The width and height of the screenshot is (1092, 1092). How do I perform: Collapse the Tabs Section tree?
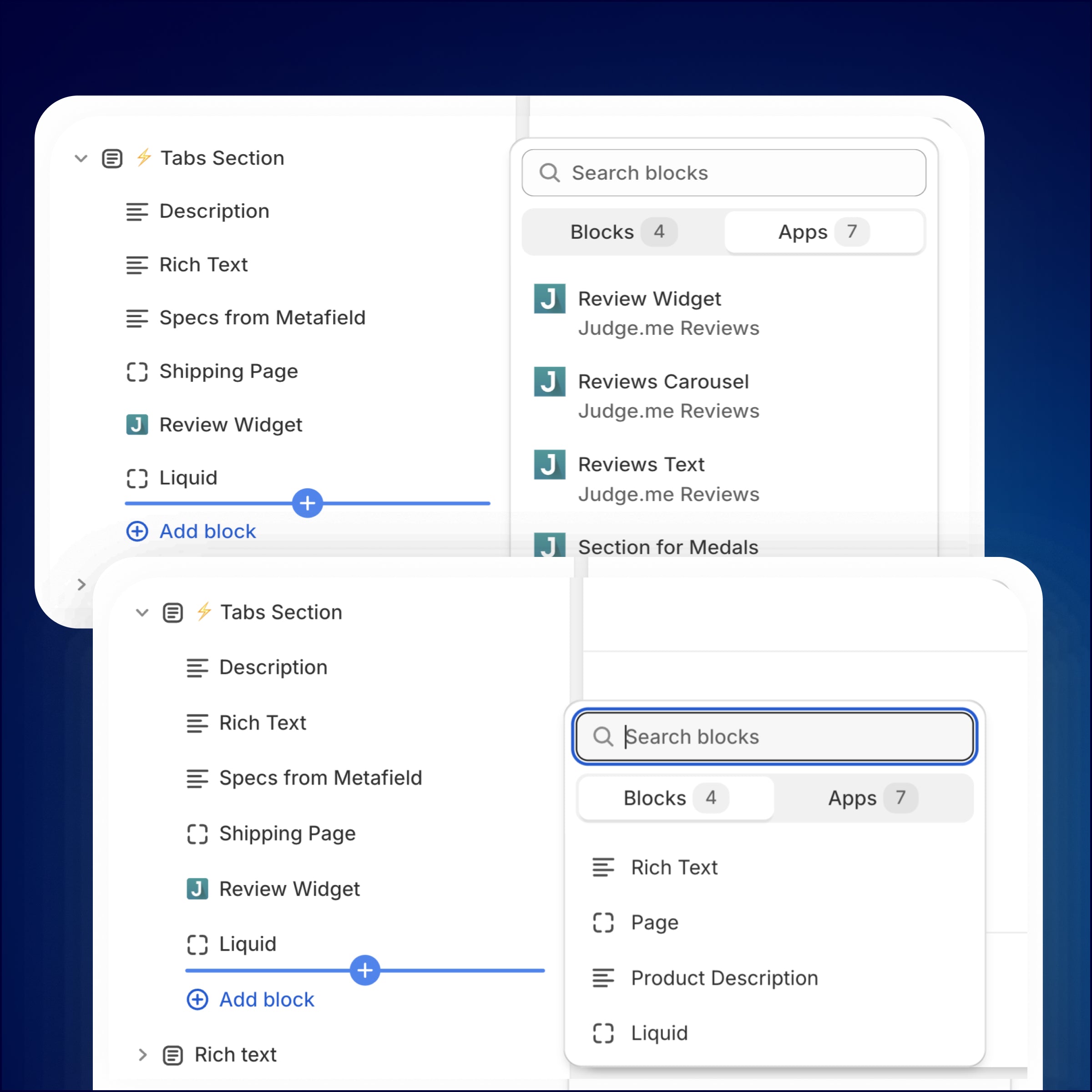(x=81, y=158)
